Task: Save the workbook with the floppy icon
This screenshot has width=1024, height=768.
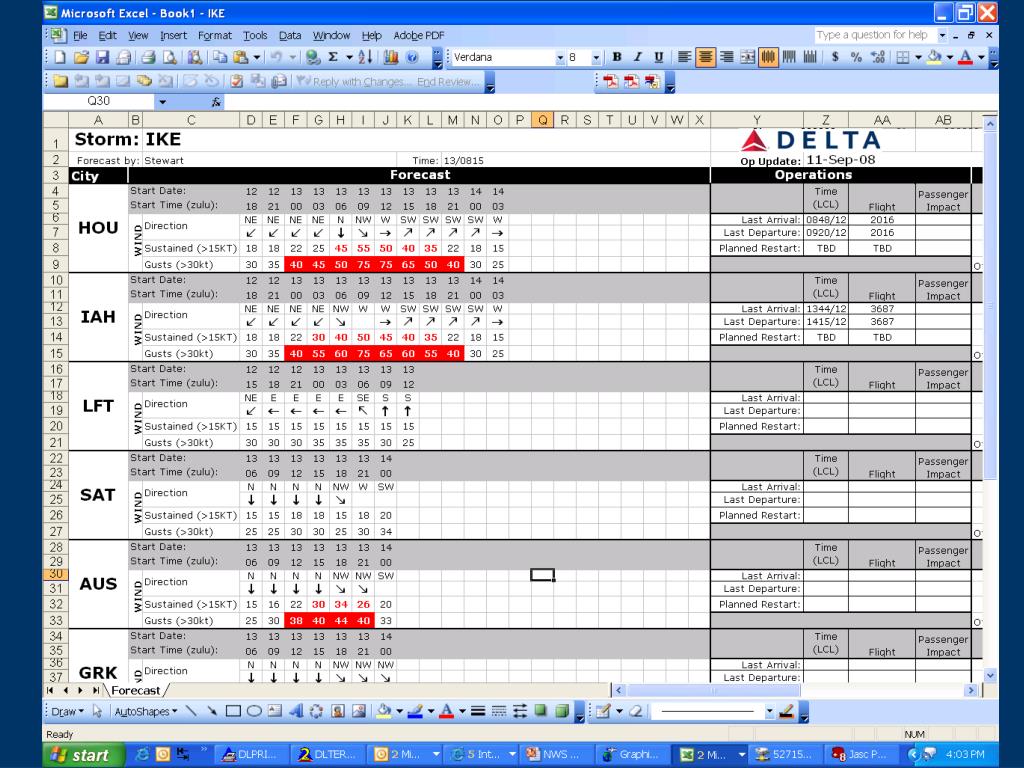Action: (102, 57)
